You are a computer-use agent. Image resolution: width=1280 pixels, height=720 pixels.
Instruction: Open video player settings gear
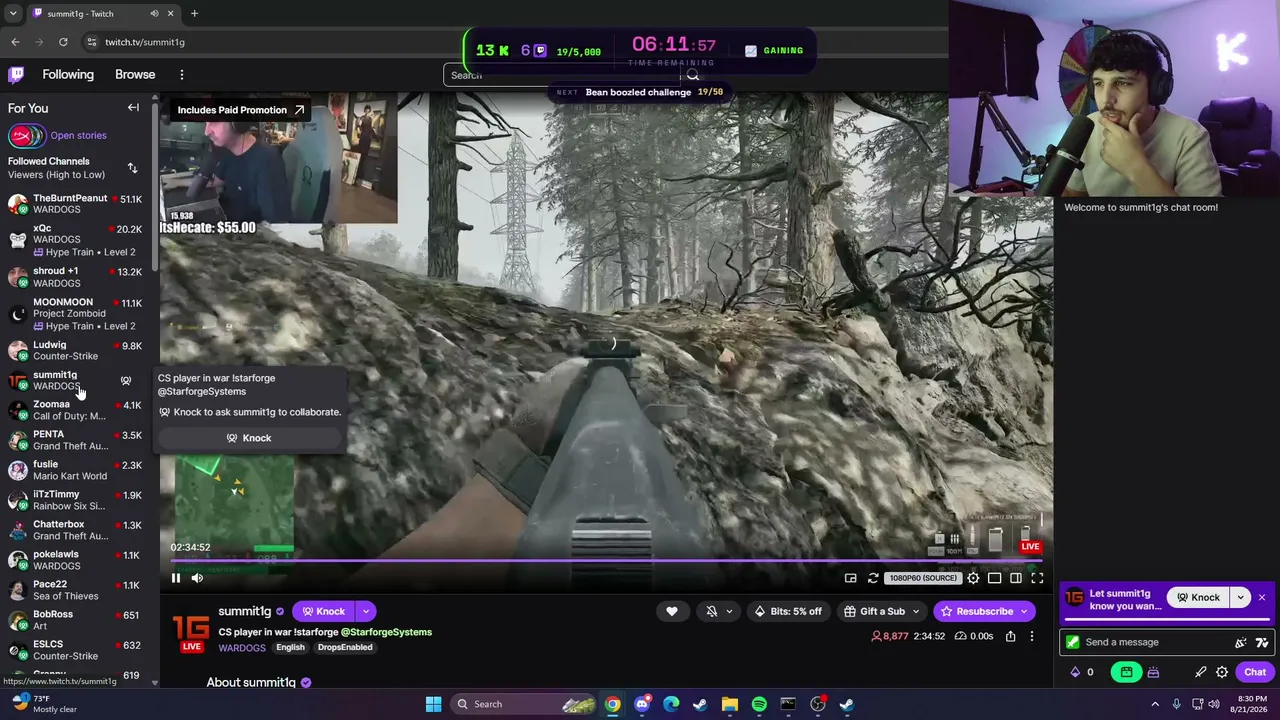973,578
